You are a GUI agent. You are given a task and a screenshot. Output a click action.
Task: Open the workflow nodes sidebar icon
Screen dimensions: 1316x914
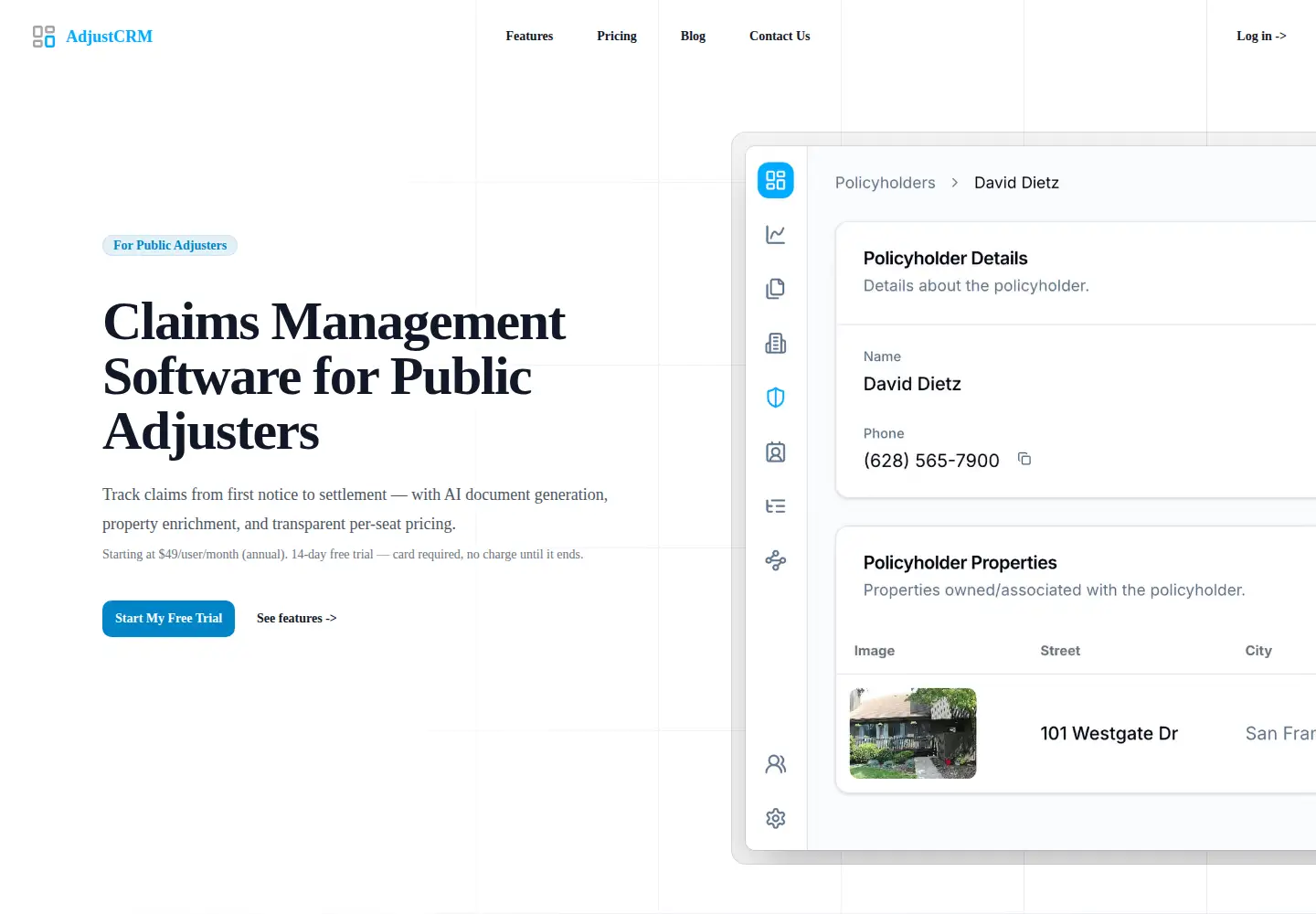point(776,561)
